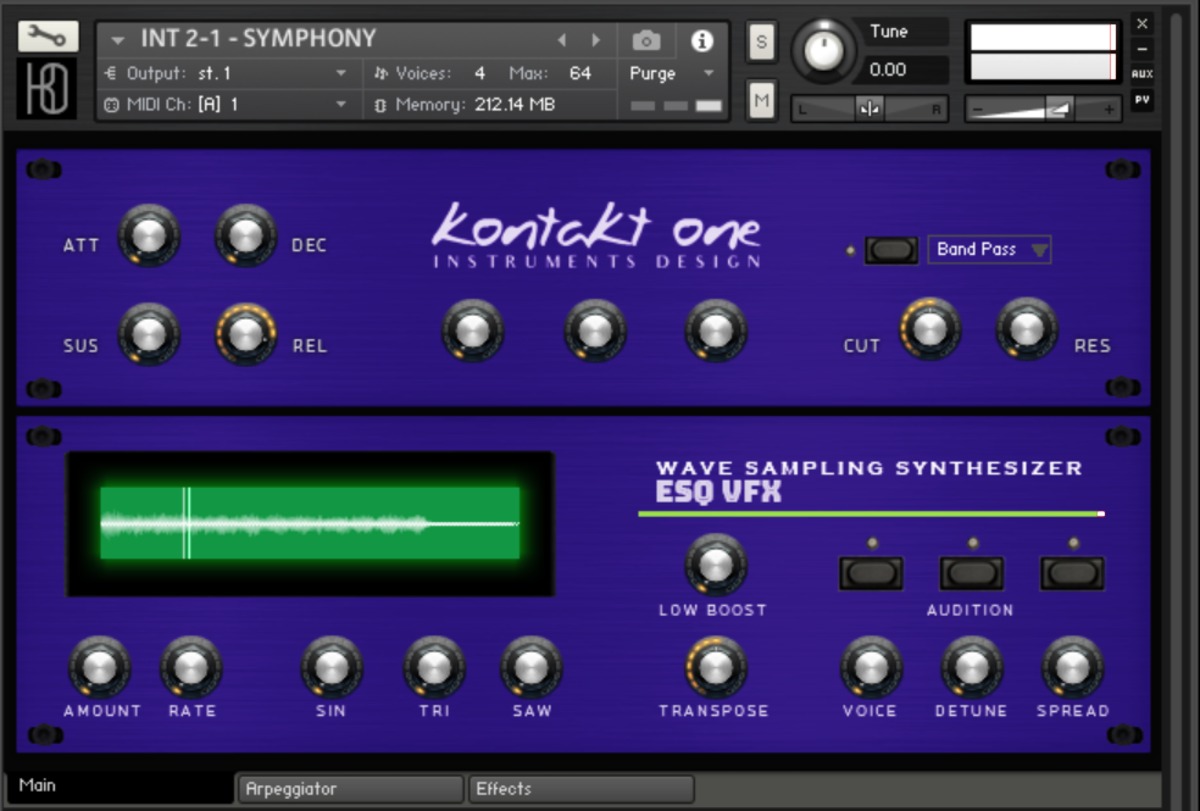Click the DEC envelope knob
1200x811 pixels.
(x=246, y=237)
